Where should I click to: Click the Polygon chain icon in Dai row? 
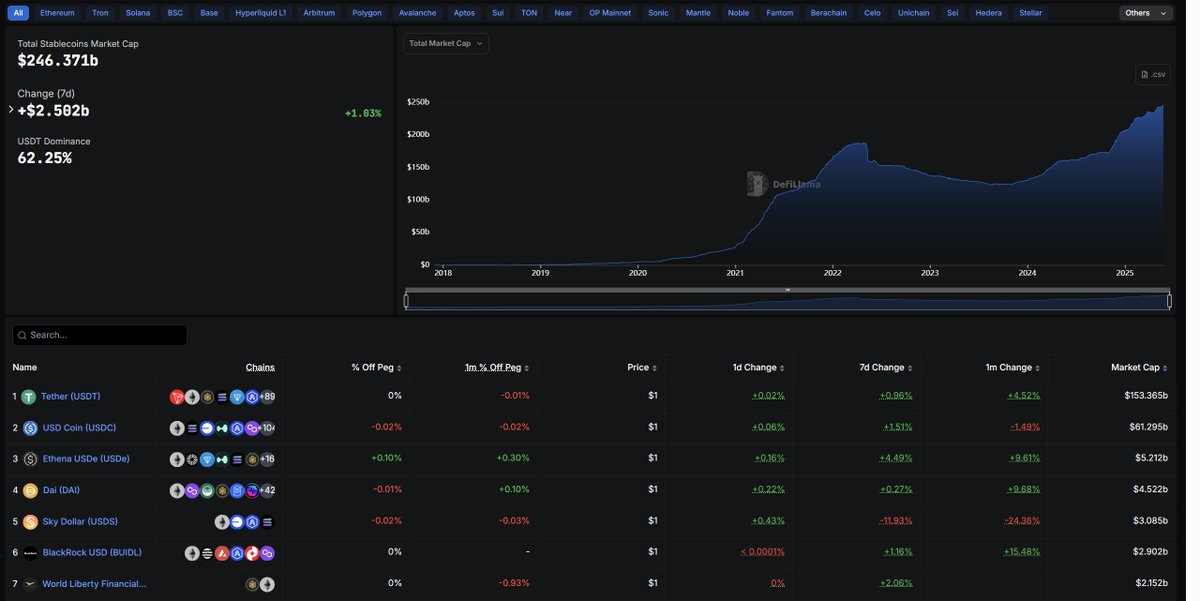click(x=192, y=490)
